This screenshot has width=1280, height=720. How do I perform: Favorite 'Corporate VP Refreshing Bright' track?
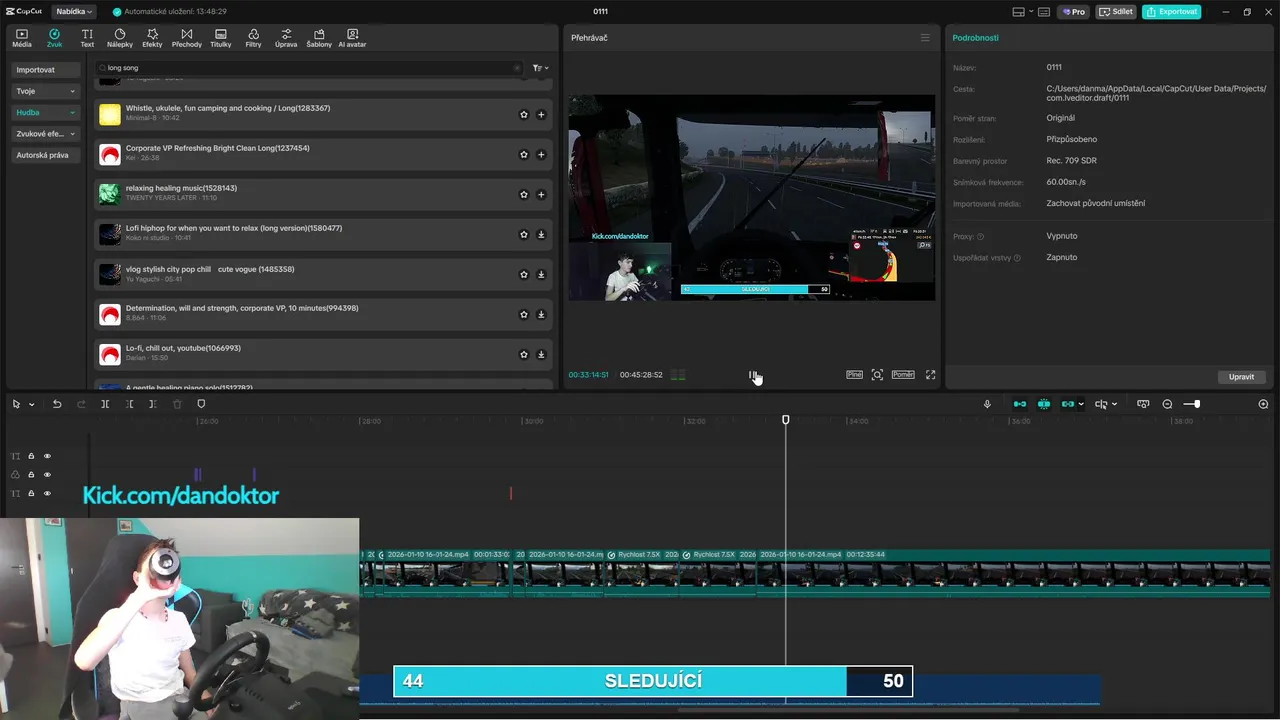click(523, 155)
